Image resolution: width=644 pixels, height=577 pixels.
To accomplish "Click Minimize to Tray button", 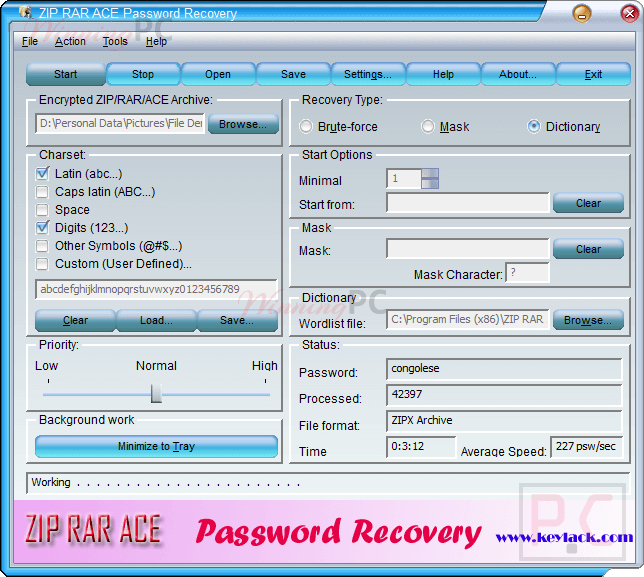I will (x=156, y=446).
